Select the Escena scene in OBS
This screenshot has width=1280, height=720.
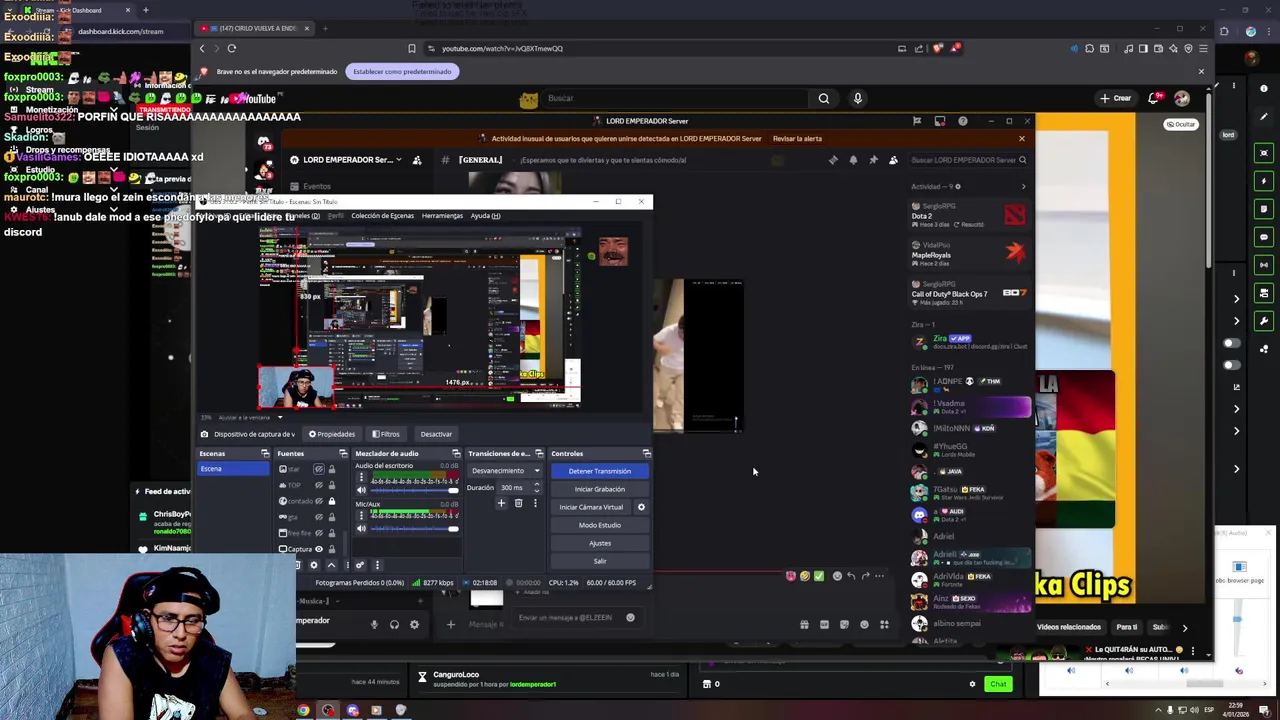pos(233,468)
